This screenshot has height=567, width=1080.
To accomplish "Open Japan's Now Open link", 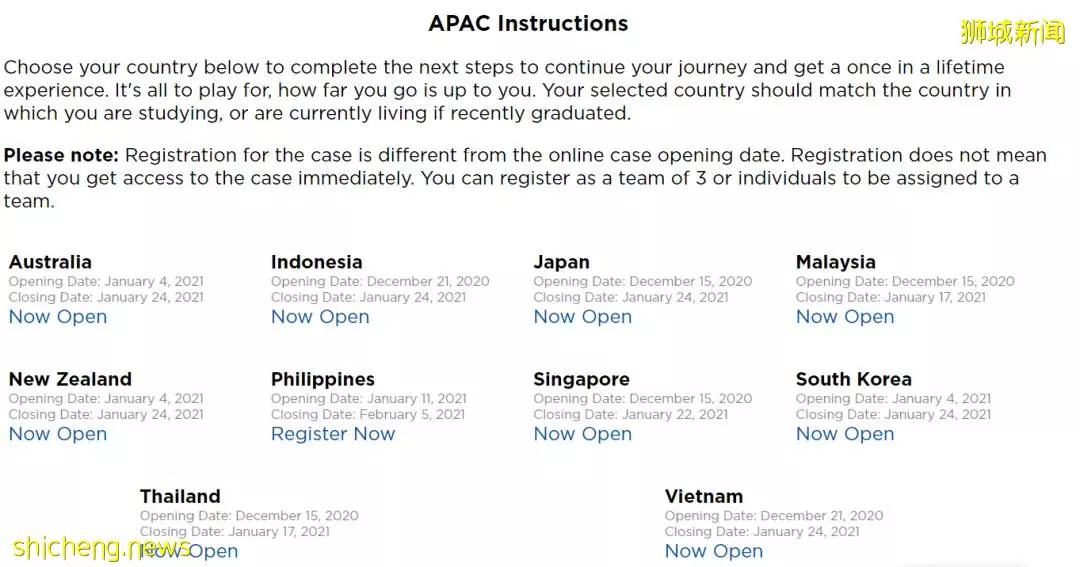I will click(583, 317).
